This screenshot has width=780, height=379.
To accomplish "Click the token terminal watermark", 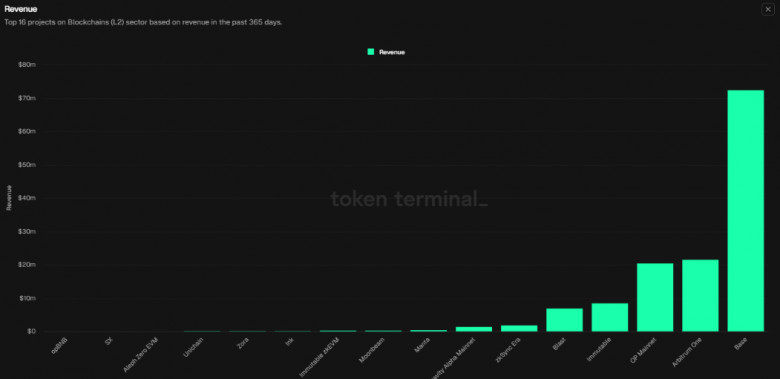I will pyautogui.click(x=409, y=199).
